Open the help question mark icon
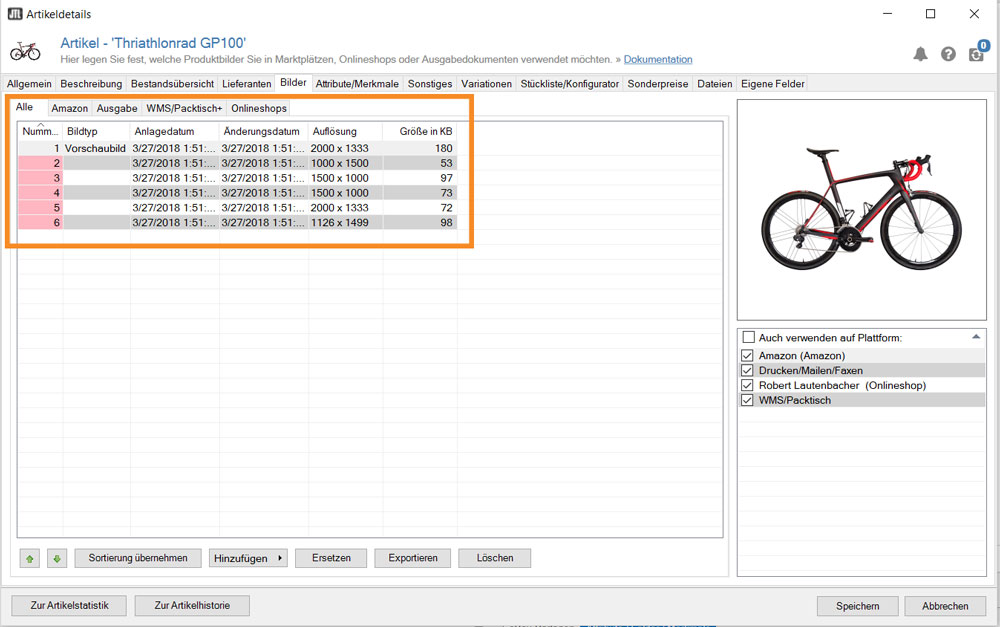Screen dimensions: 1000x627 point(948,54)
